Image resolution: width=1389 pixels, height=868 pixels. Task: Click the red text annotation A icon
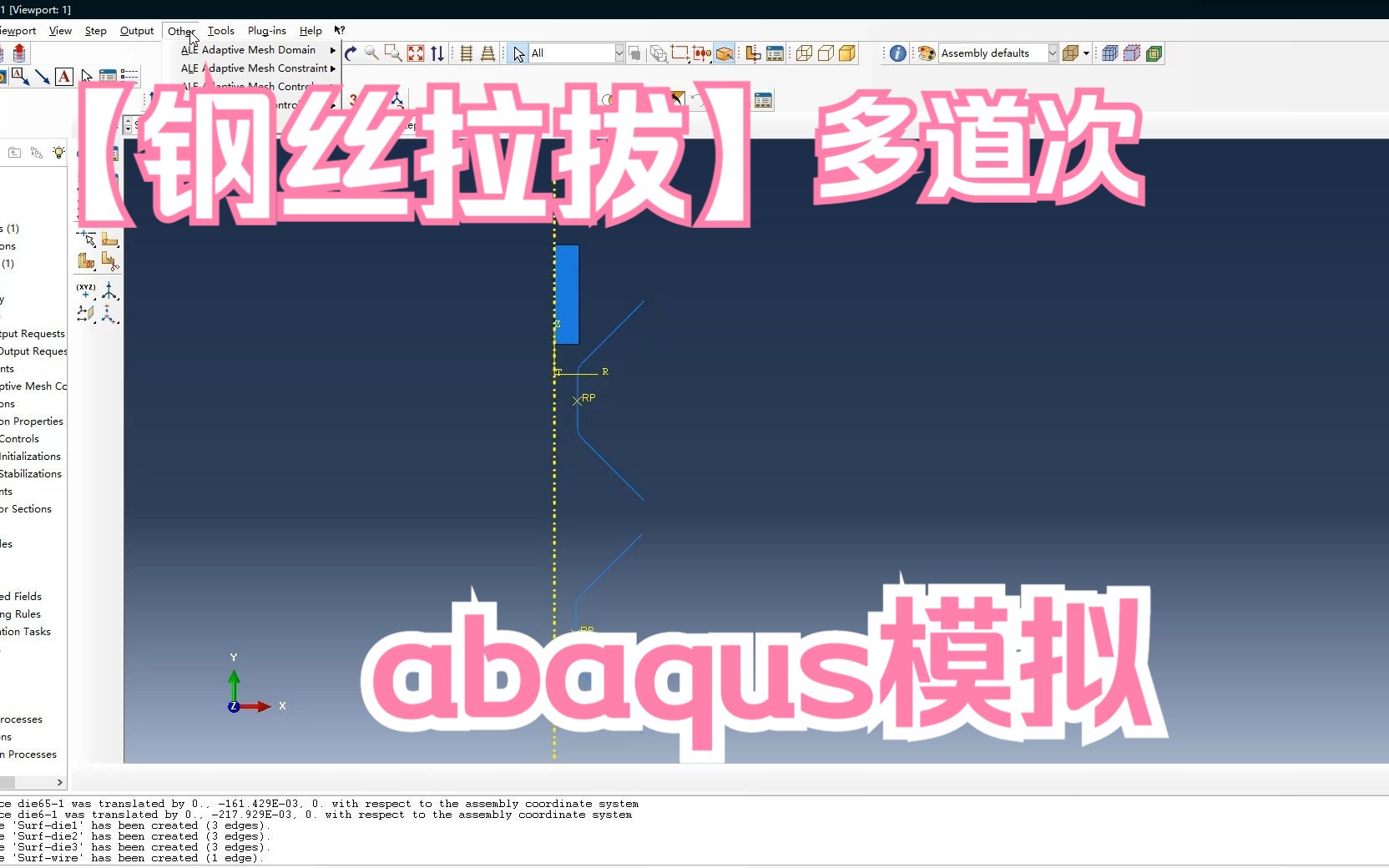(64, 77)
